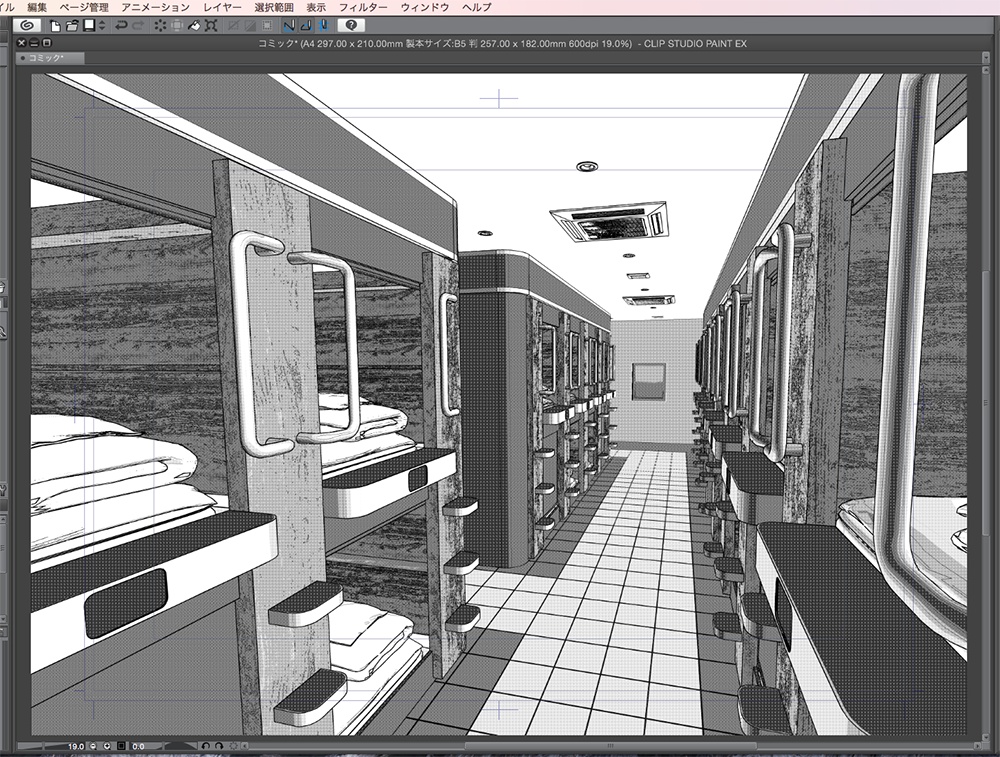Click the scale/rotate transform icon
This screenshot has width=1000, height=757.
click(211, 26)
